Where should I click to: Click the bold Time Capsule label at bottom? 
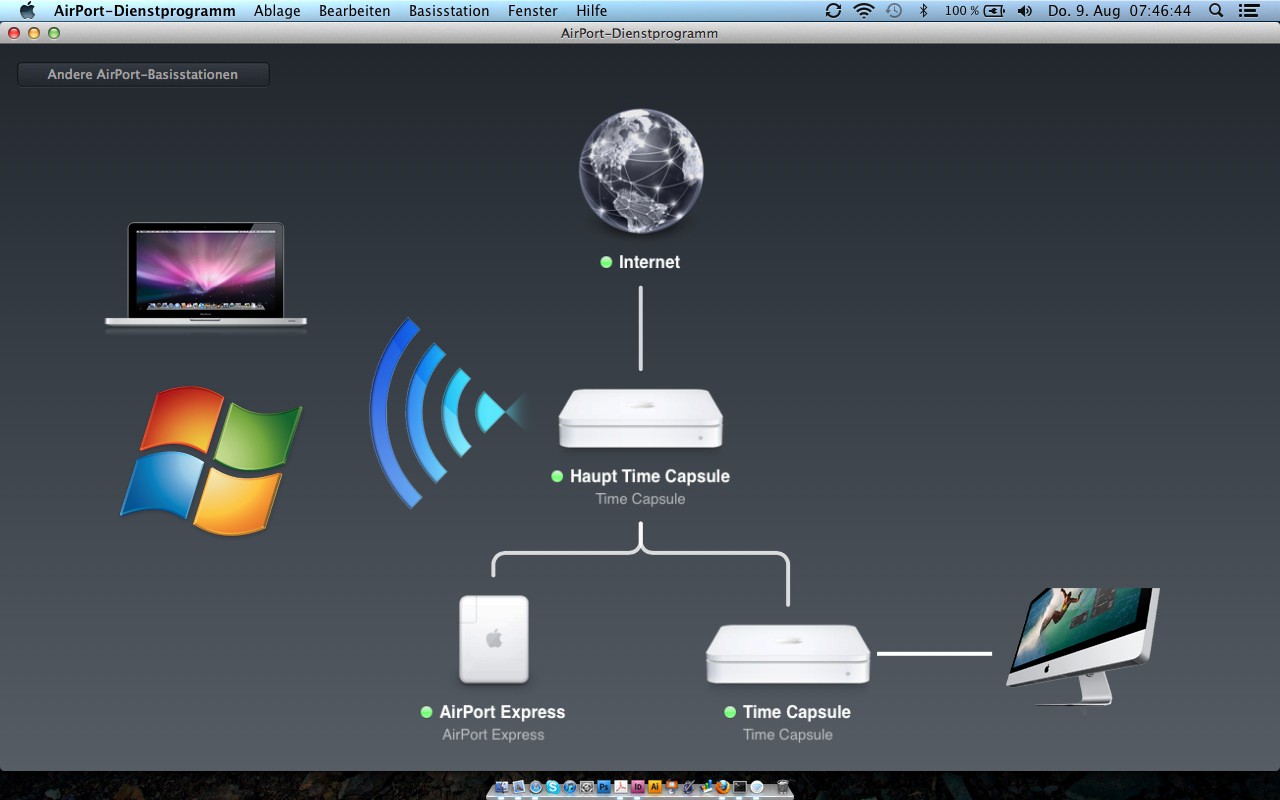pos(797,712)
